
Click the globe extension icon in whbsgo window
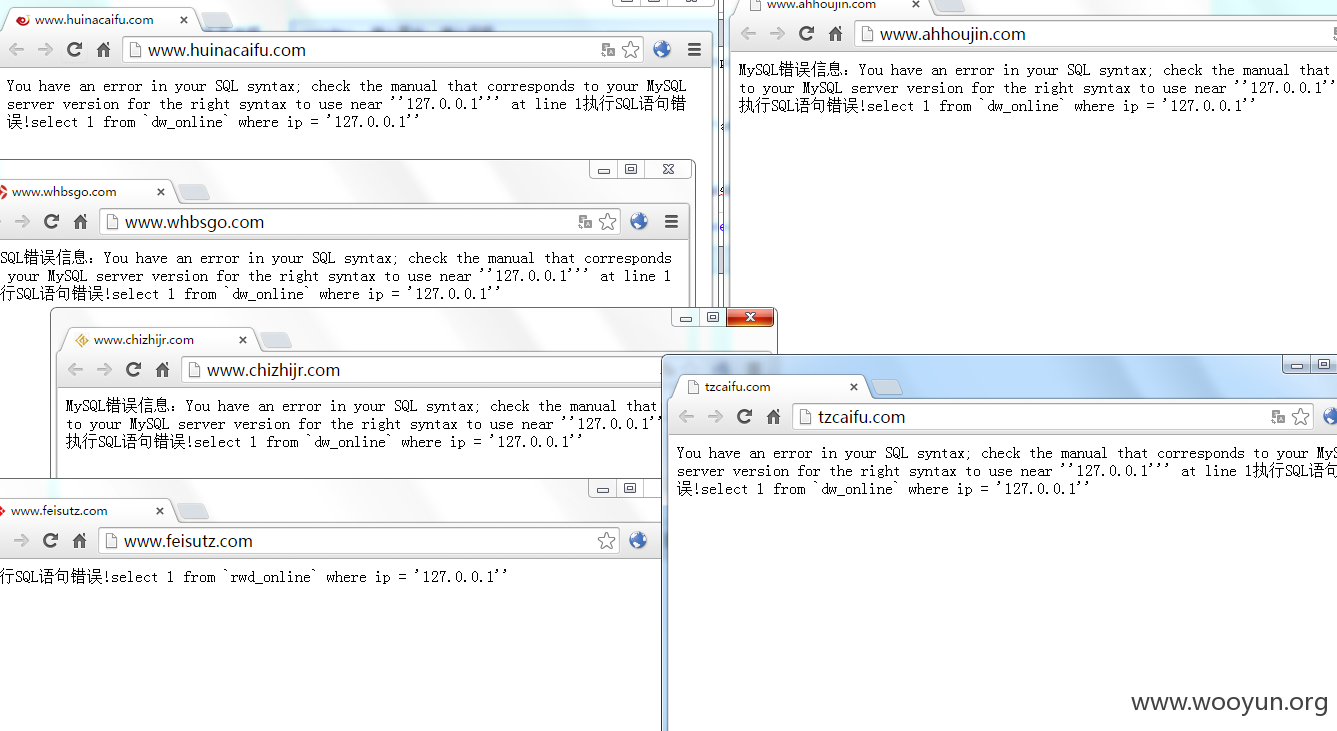pos(639,222)
